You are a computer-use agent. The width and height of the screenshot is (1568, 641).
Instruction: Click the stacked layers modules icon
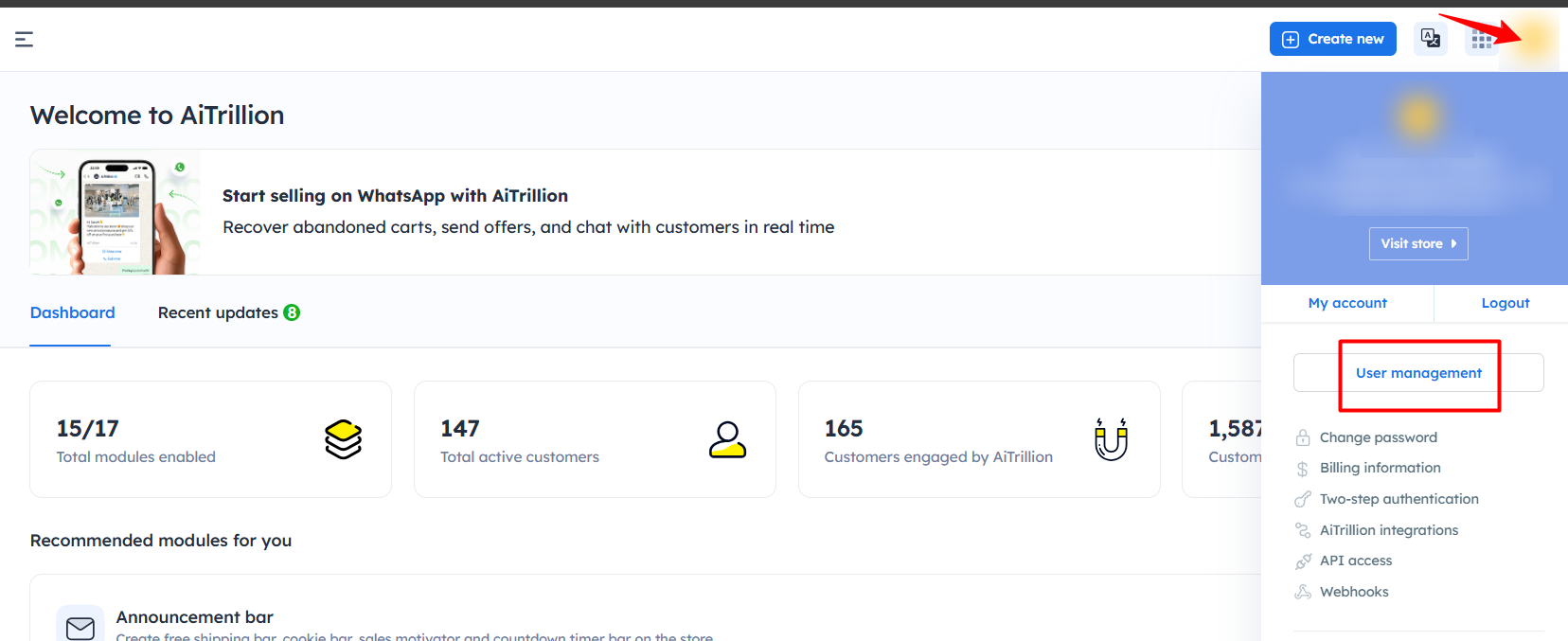[343, 439]
